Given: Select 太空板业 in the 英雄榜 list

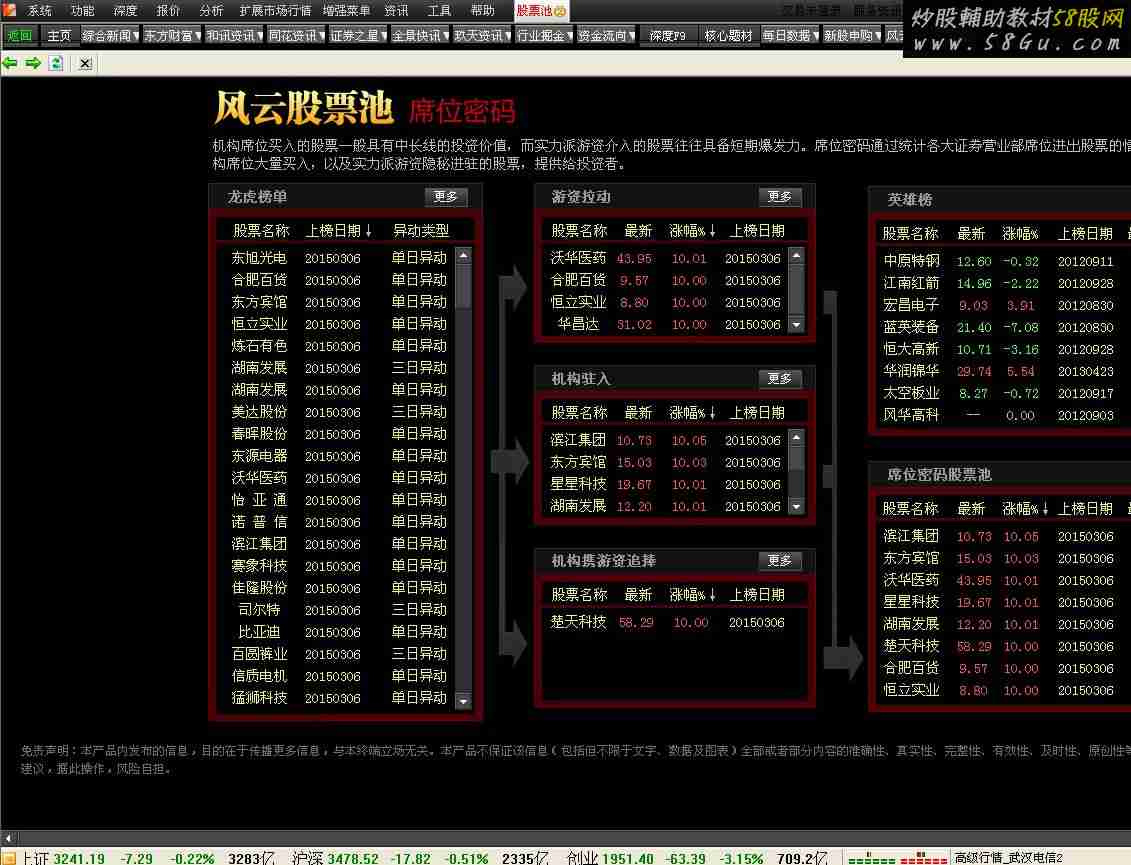Looking at the screenshot, I should pos(912,393).
